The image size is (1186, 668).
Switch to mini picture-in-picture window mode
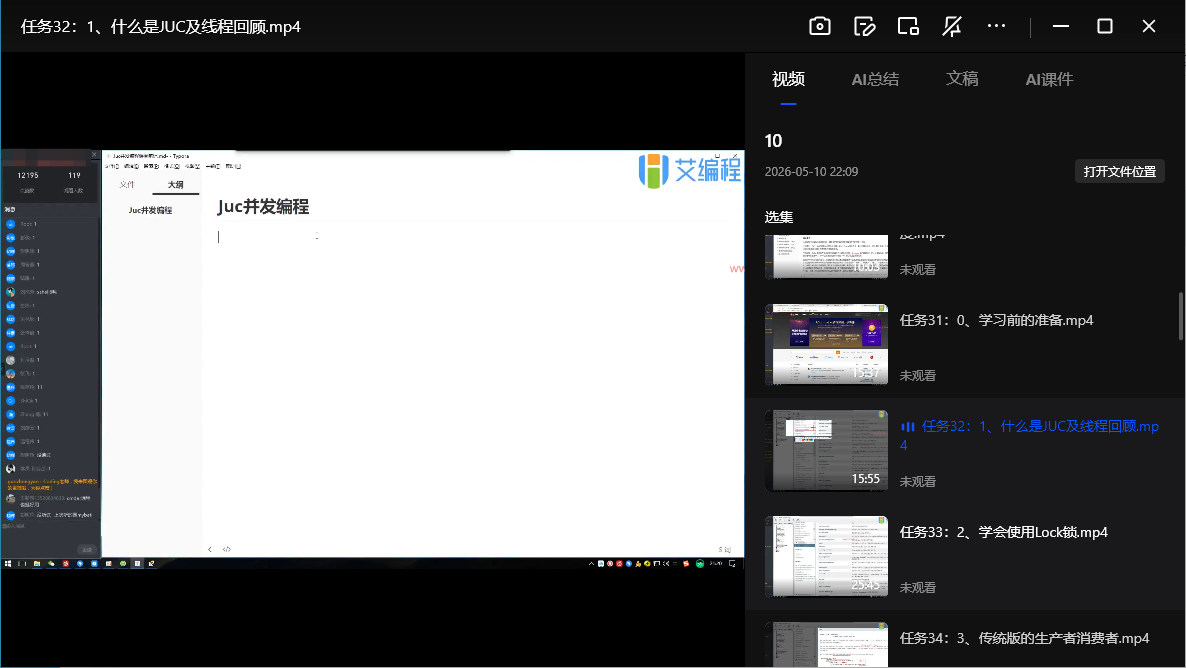[x=908, y=26]
